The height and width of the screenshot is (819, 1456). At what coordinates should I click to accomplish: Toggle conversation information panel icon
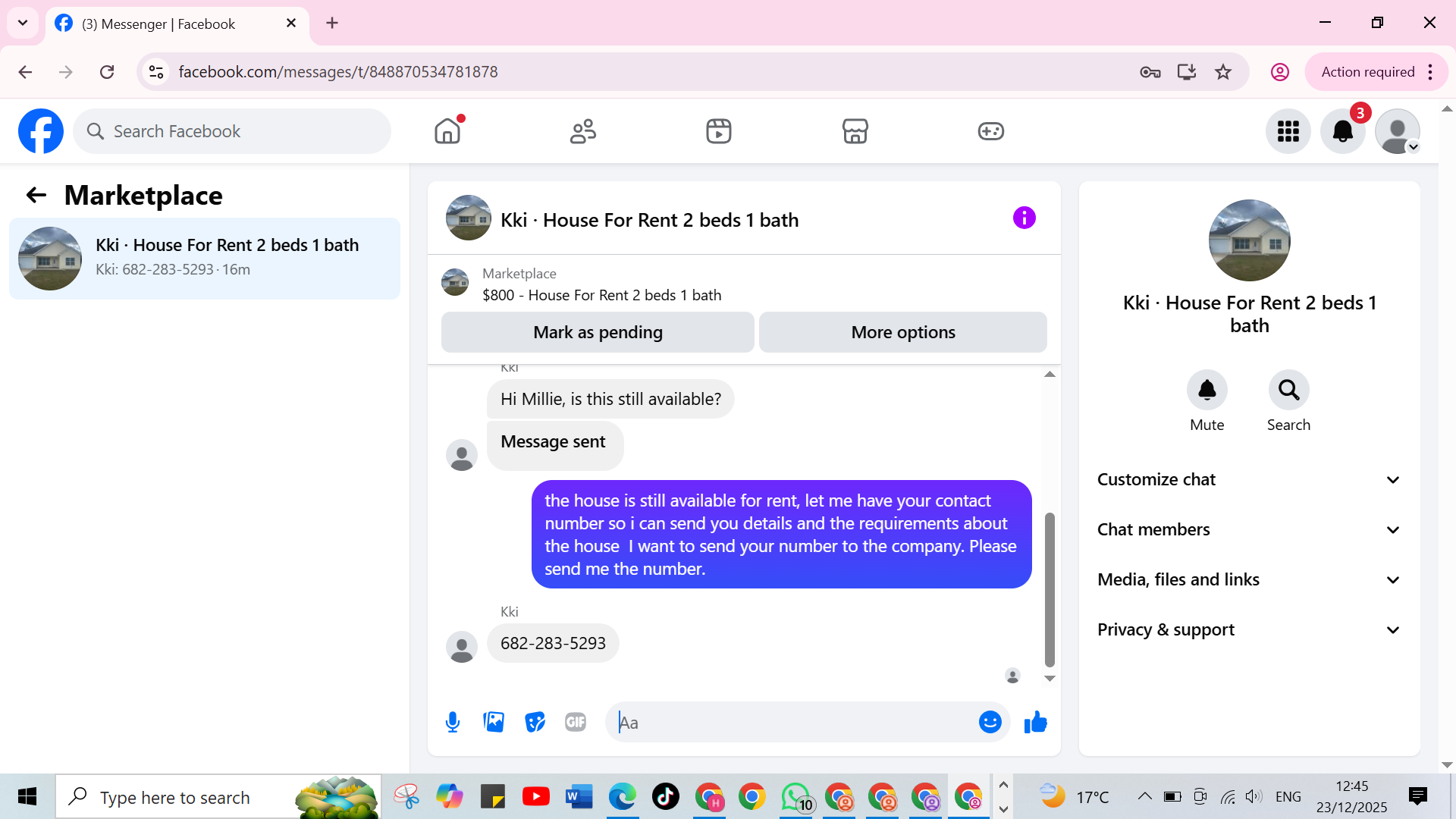[x=1024, y=218]
